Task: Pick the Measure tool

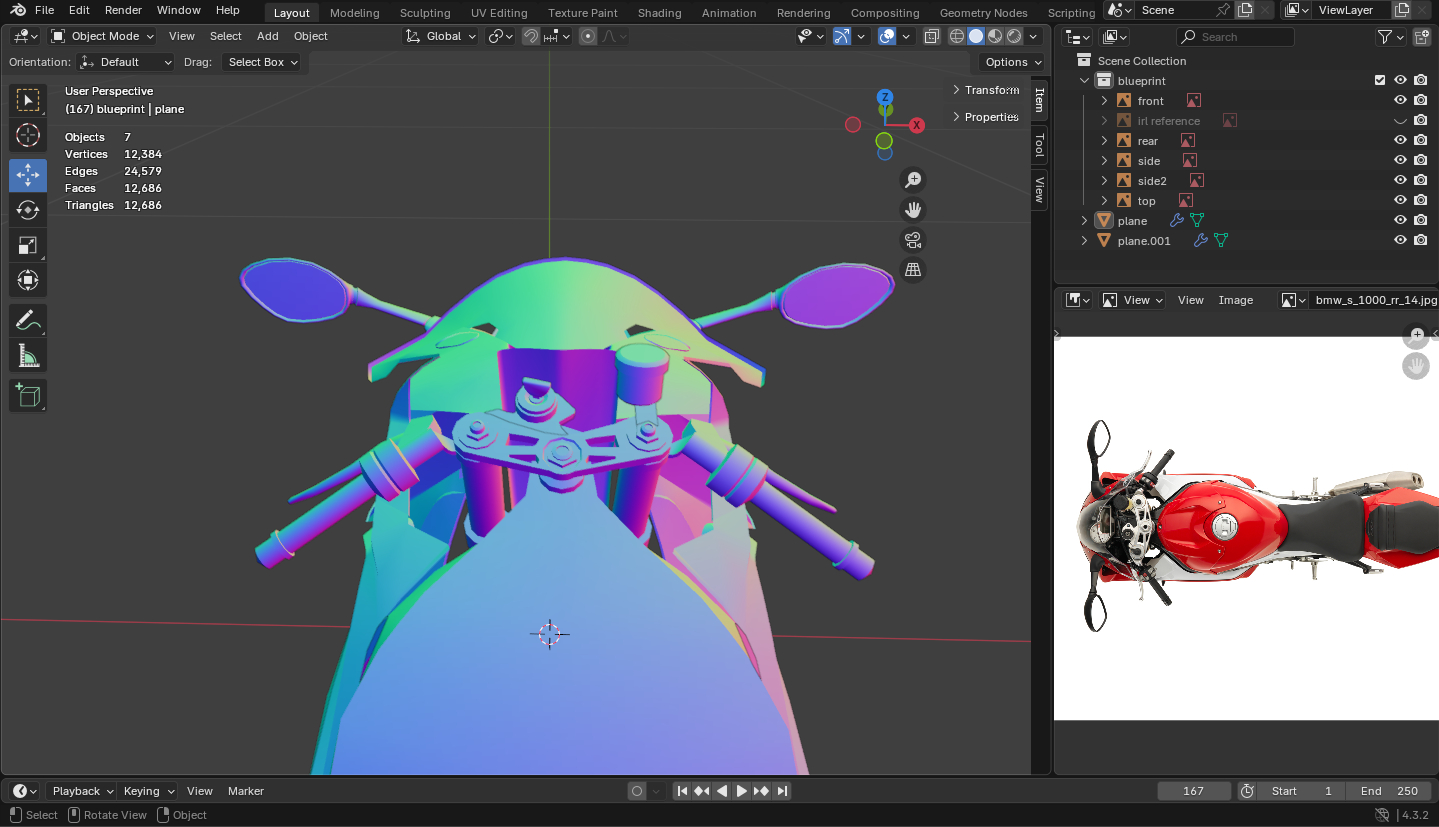Action: tap(28, 356)
